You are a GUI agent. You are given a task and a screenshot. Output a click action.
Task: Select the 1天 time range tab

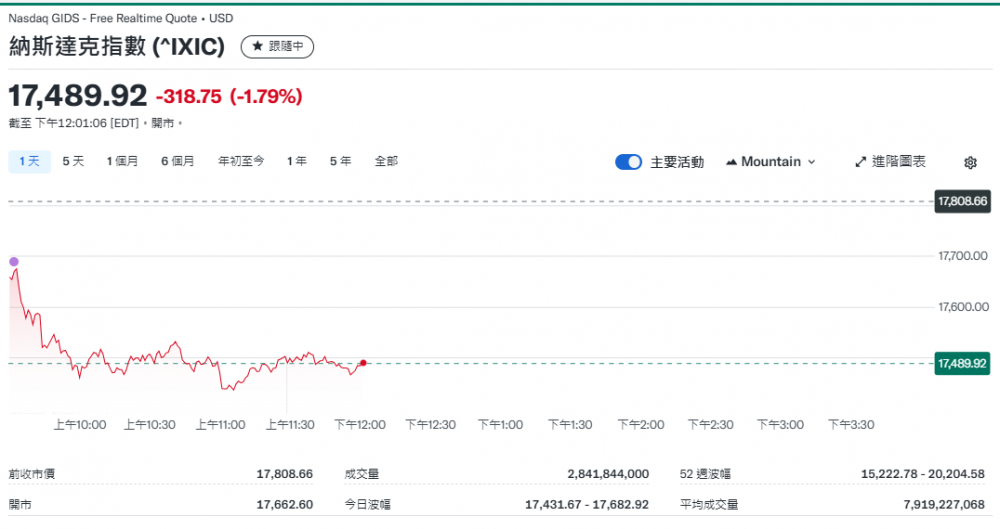coord(29,161)
